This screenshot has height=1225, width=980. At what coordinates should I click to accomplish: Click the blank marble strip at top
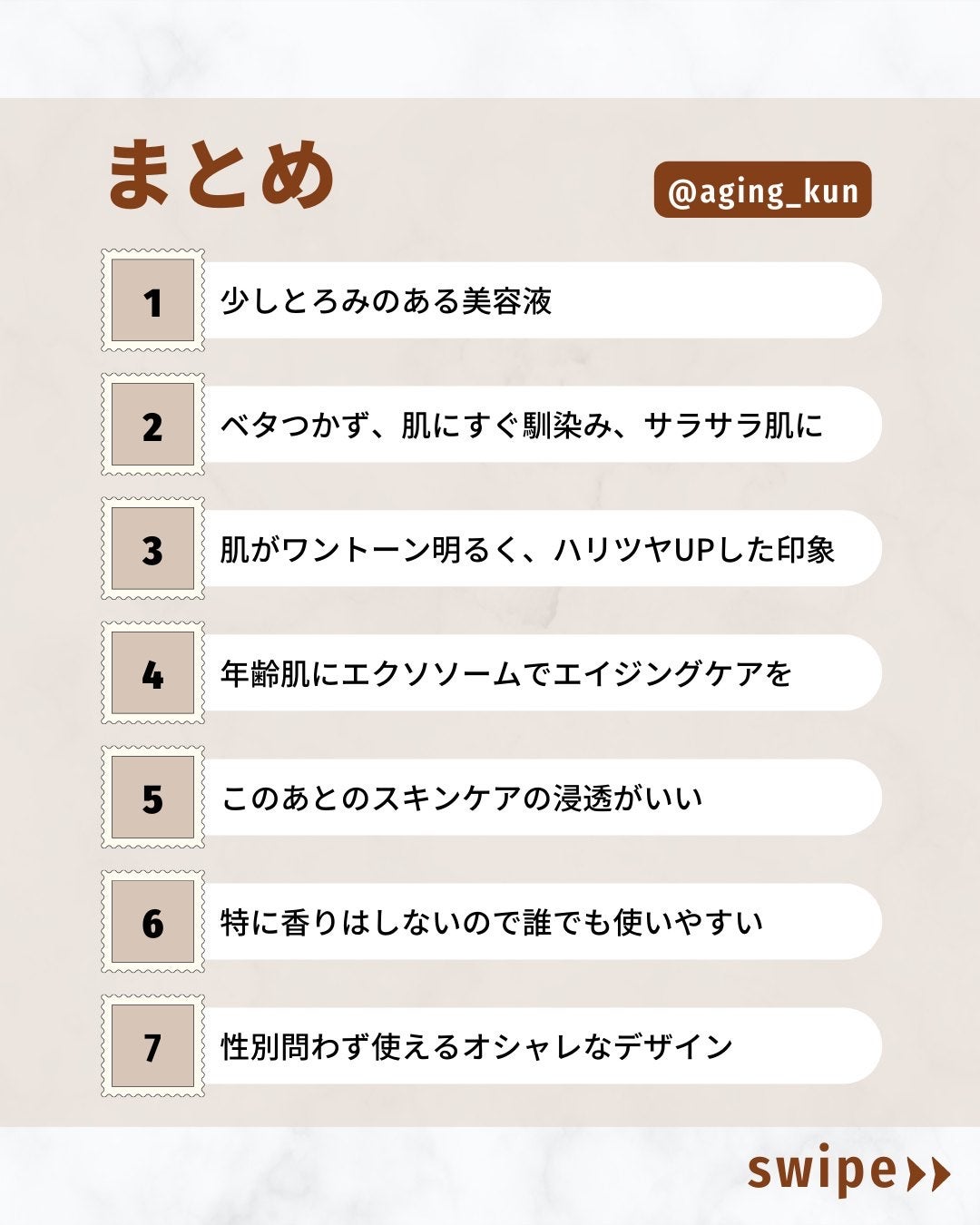pos(490,47)
